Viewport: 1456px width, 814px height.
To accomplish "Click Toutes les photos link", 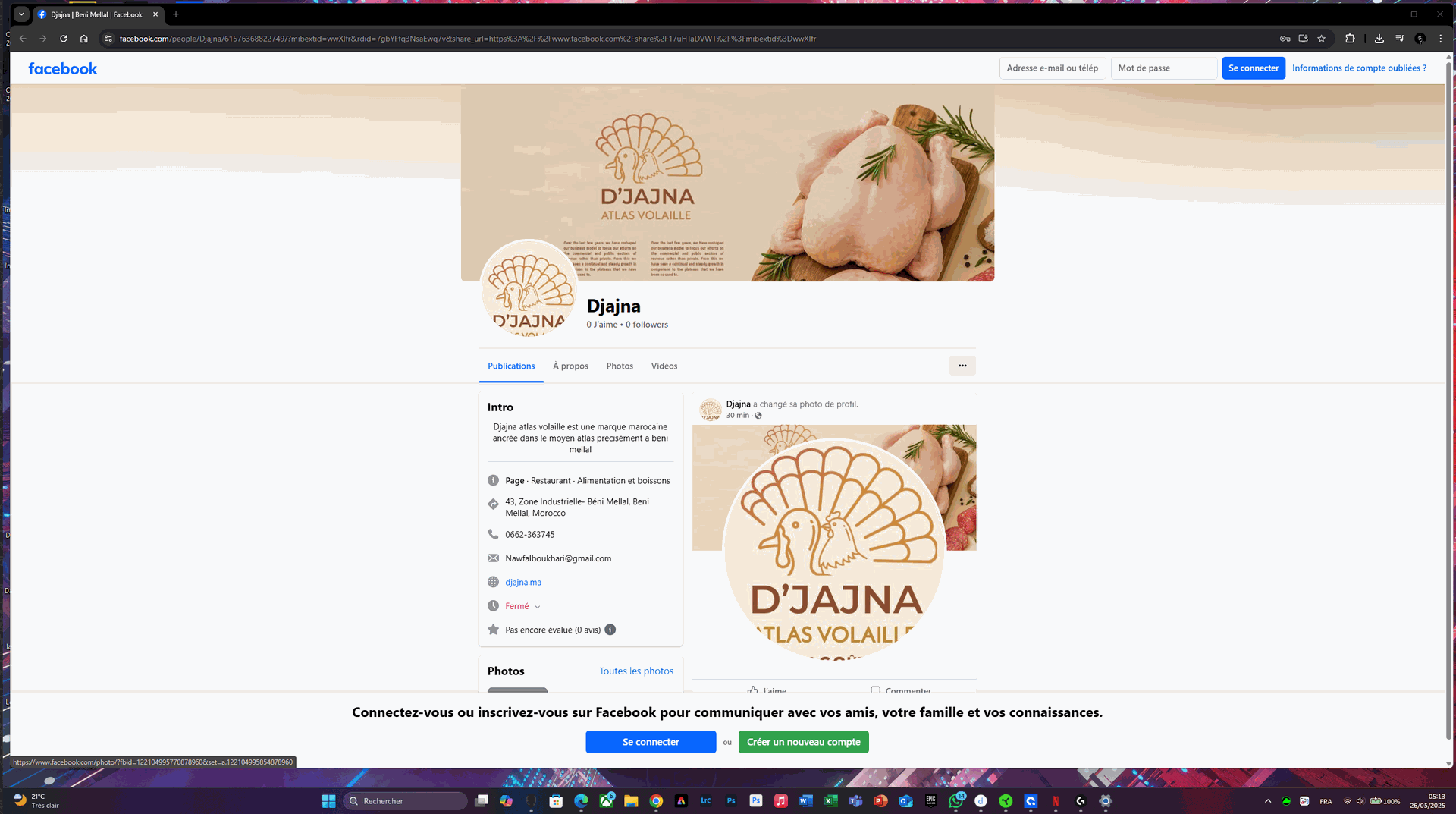I will pyautogui.click(x=636, y=671).
